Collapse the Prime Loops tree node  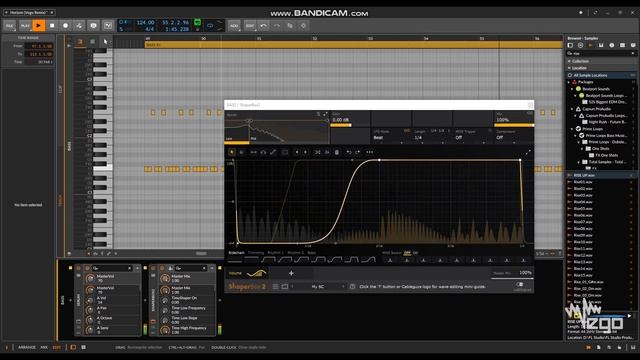pos(572,129)
